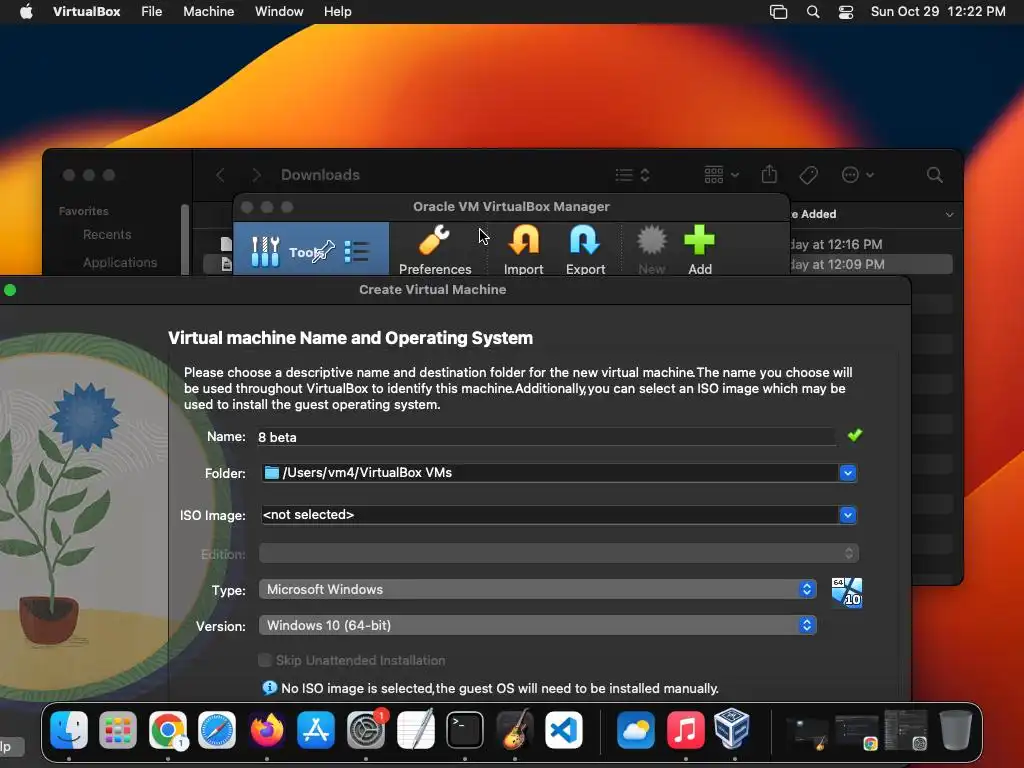Open the Version dropdown showing Windows 10 (64-bit)

point(537,625)
